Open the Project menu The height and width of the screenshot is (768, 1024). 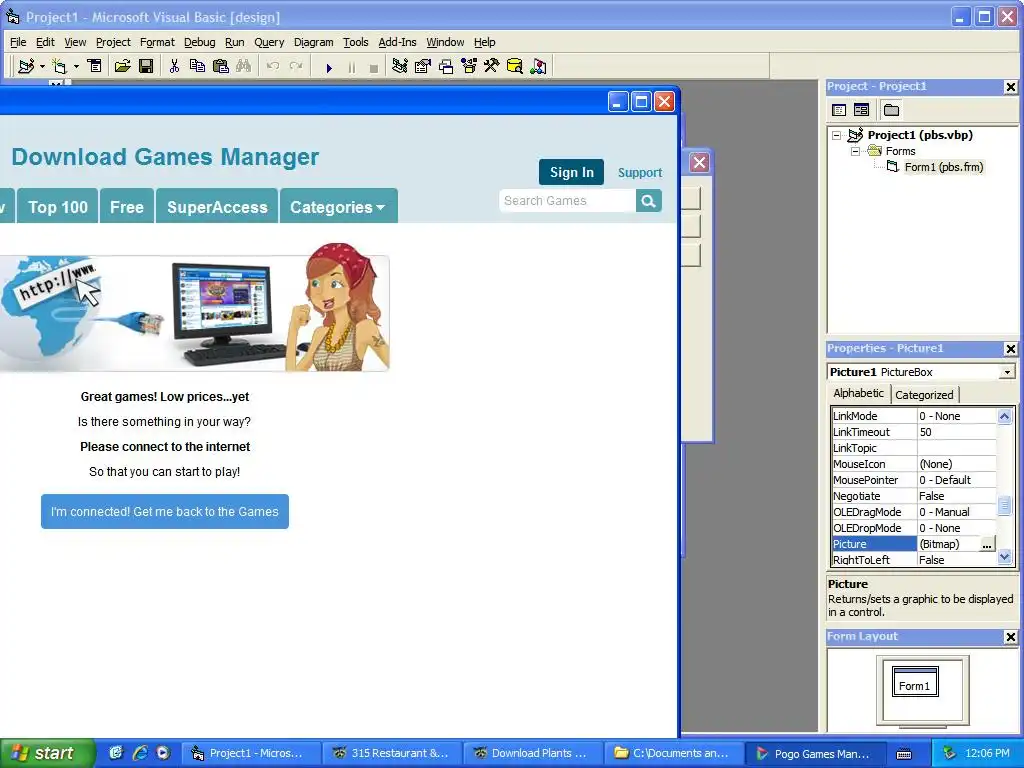(113, 42)
